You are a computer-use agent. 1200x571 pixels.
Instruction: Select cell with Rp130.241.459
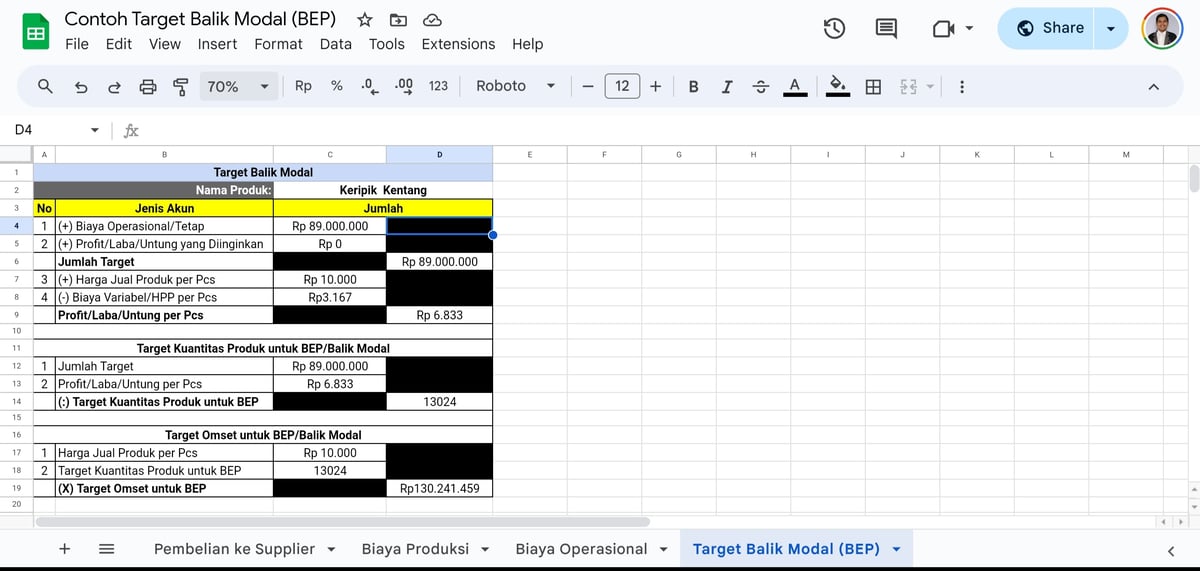pos(439,488)
